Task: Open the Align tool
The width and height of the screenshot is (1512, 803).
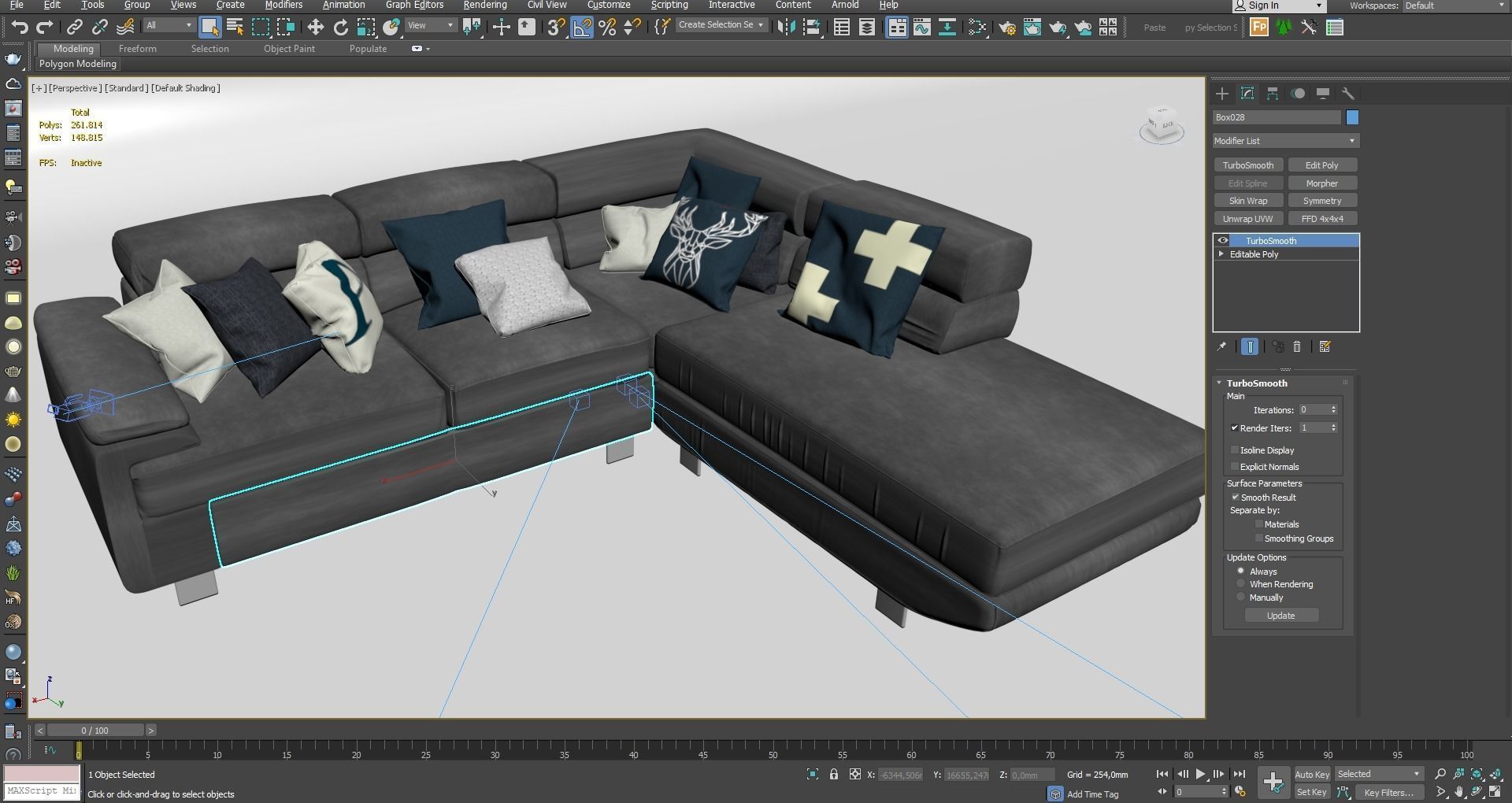Action: (811, 28)
